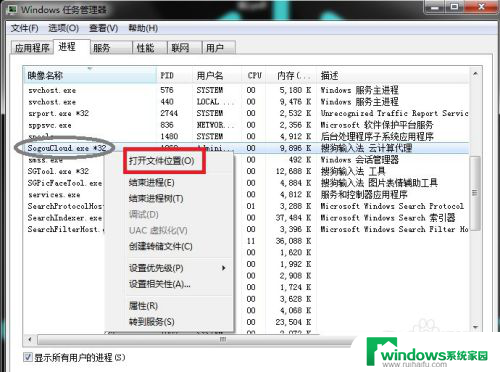Image resolution: width=500 pixels, height=372 pixels.
Task: Switch to the 性能 tab
Action: (150, 48)
